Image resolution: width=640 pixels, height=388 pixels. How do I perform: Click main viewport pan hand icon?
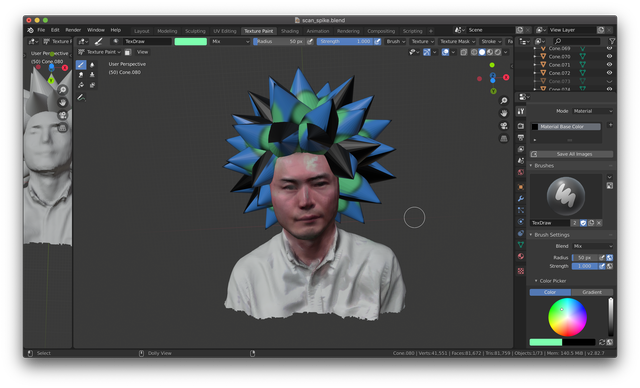504,113
